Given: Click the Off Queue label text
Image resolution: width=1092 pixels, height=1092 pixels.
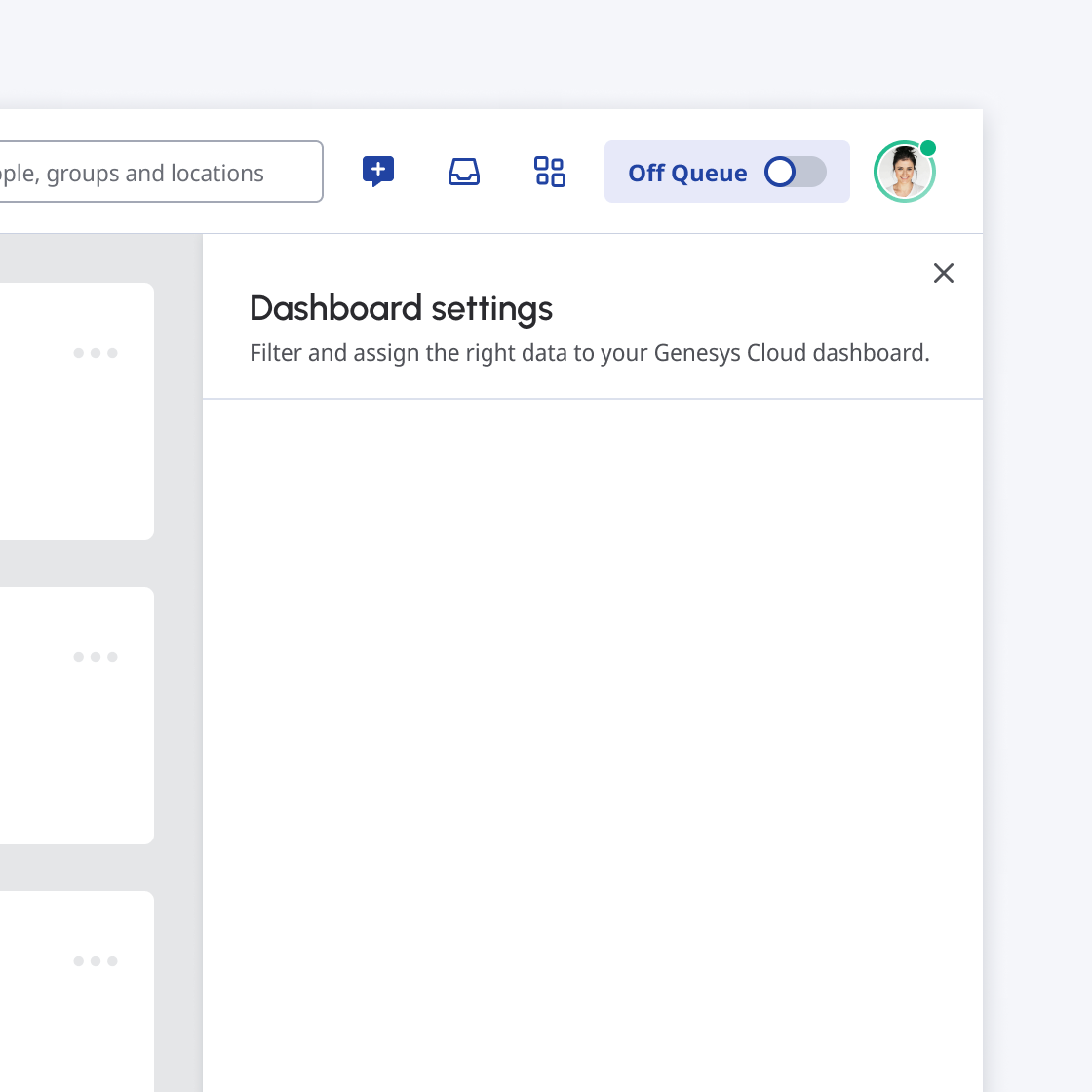Looking at the screenshot, I should pyautogui.click(x=687, y=173).
